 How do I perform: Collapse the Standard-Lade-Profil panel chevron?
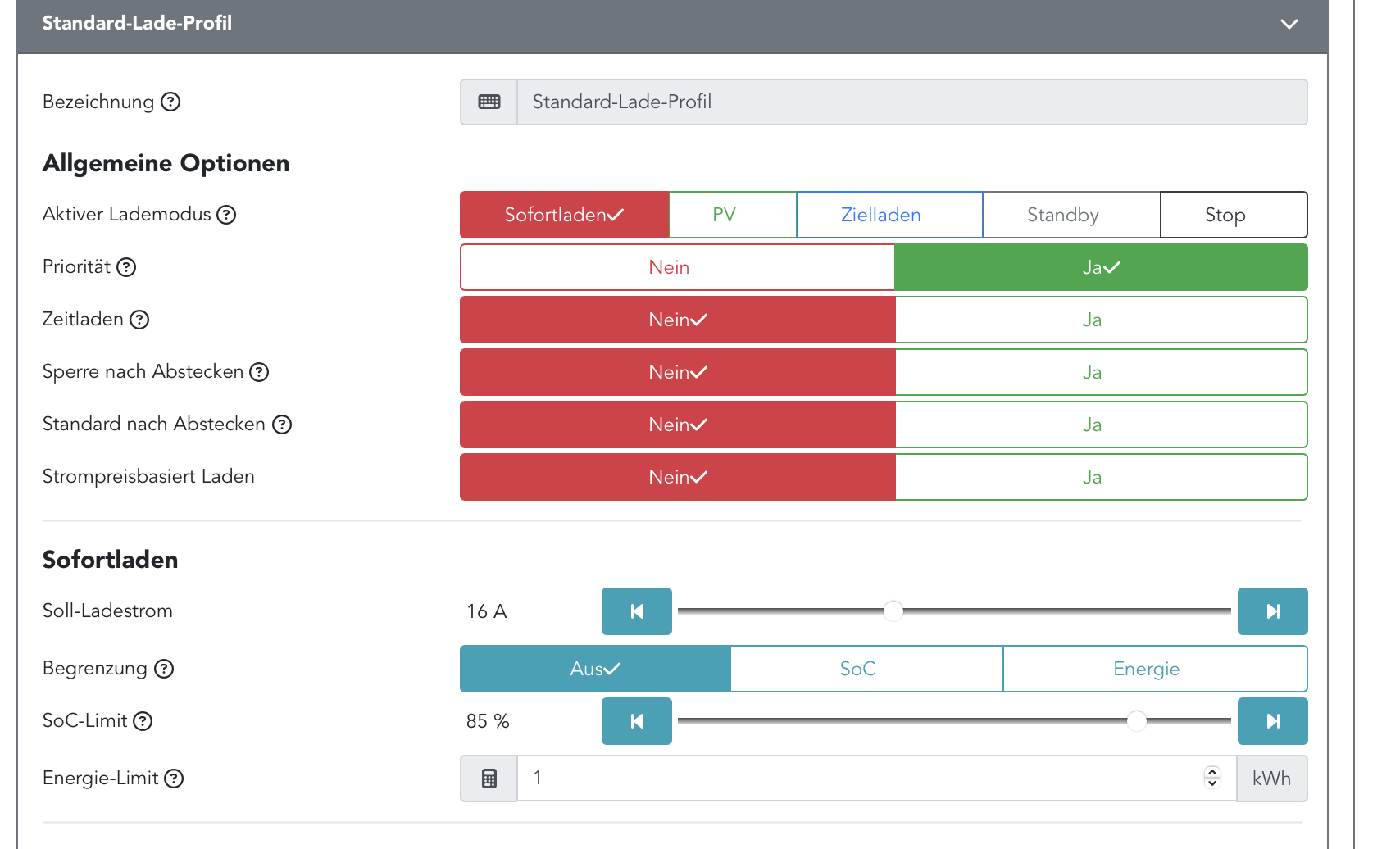tap(1289, 24)
